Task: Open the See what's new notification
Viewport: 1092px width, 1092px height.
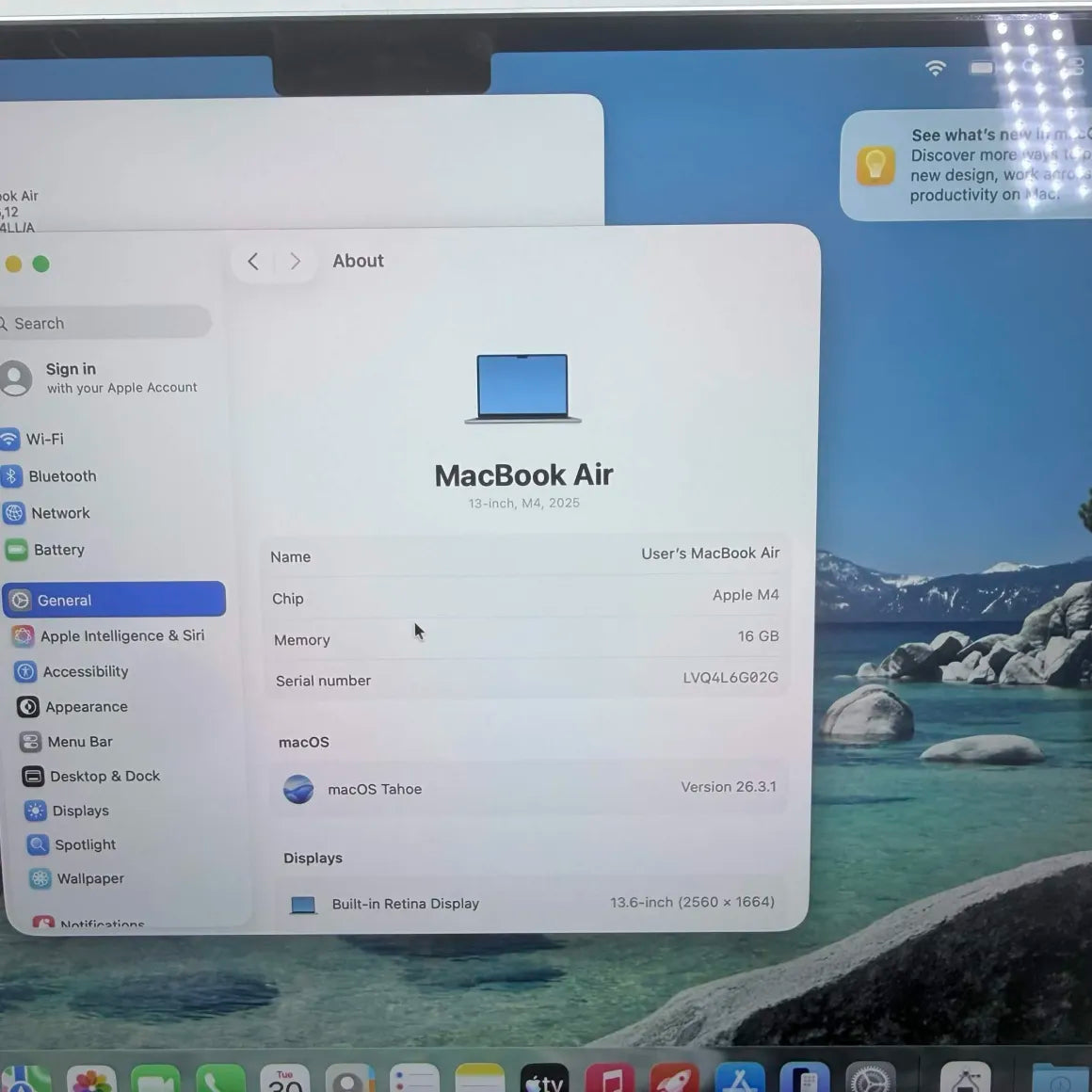Action: click(x=967, y=165)
